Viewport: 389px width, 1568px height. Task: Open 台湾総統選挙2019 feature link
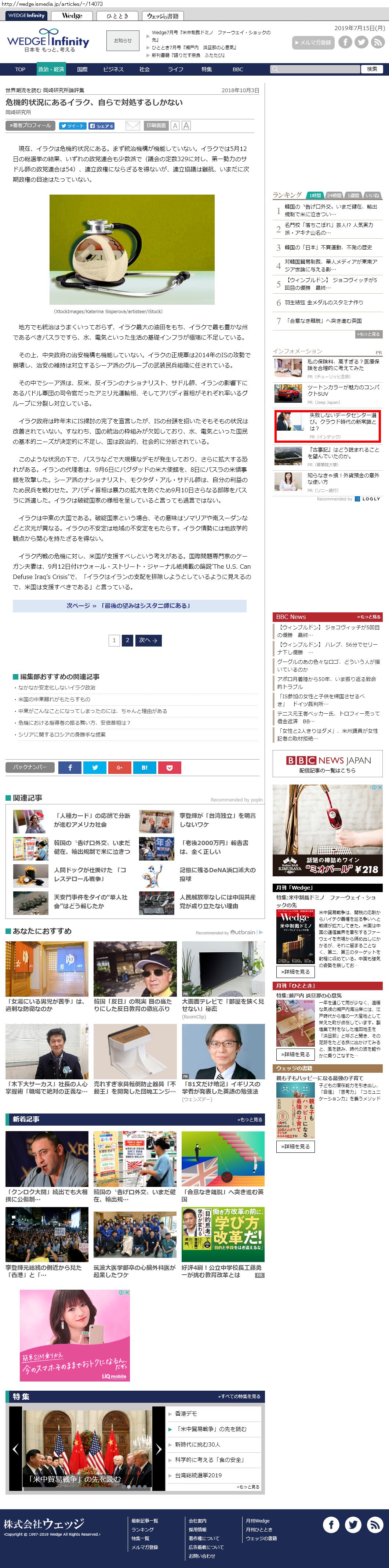coord(199,1475)
